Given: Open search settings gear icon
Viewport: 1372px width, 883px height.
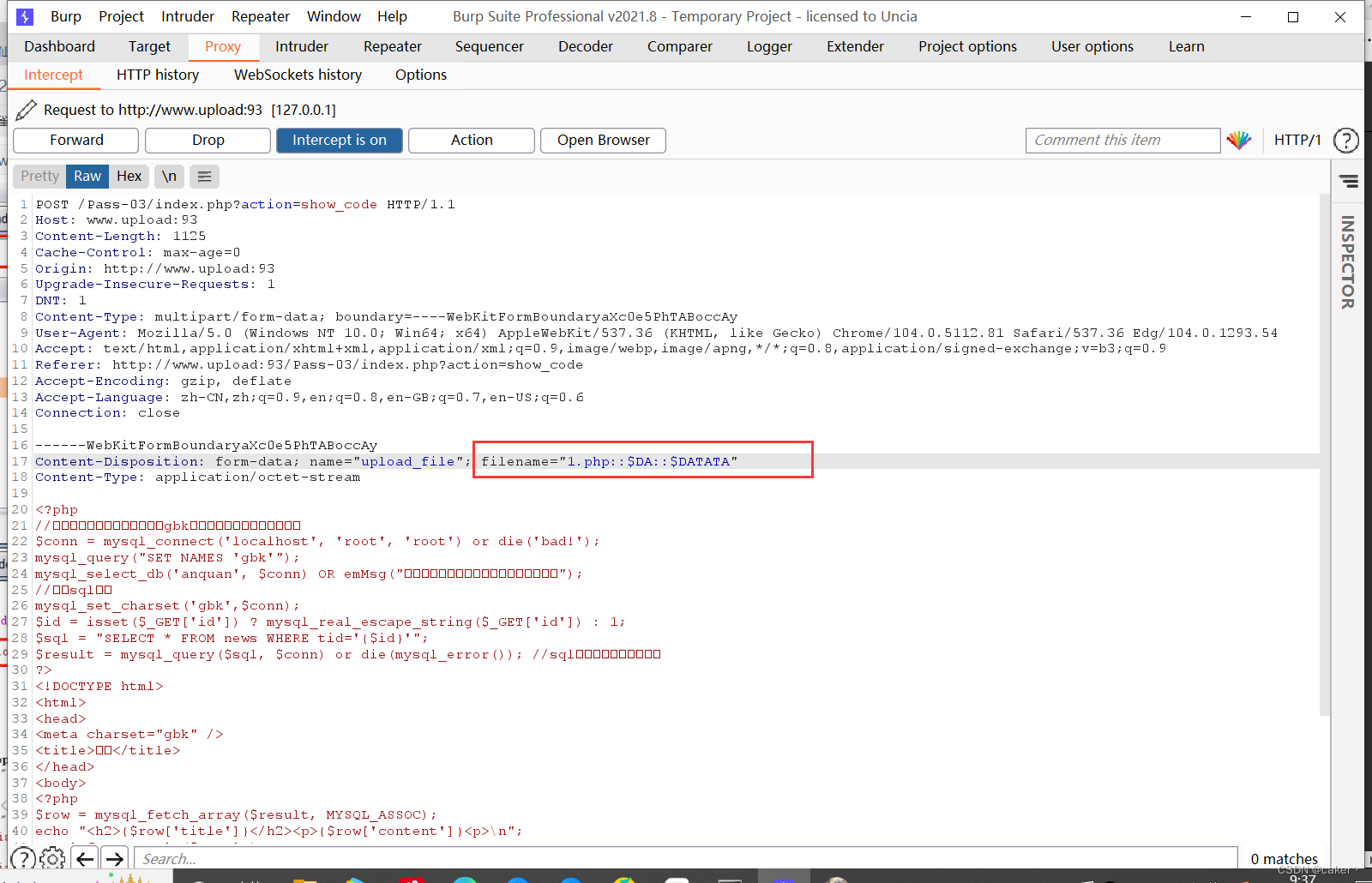Looking at the screenshot, I should click(52, 858).
